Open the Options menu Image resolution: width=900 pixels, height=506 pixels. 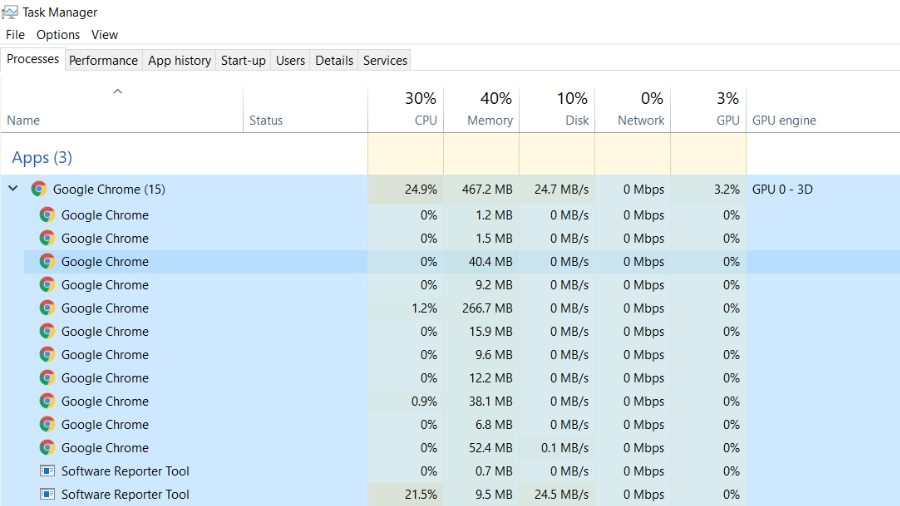click(x=58, y=34)
